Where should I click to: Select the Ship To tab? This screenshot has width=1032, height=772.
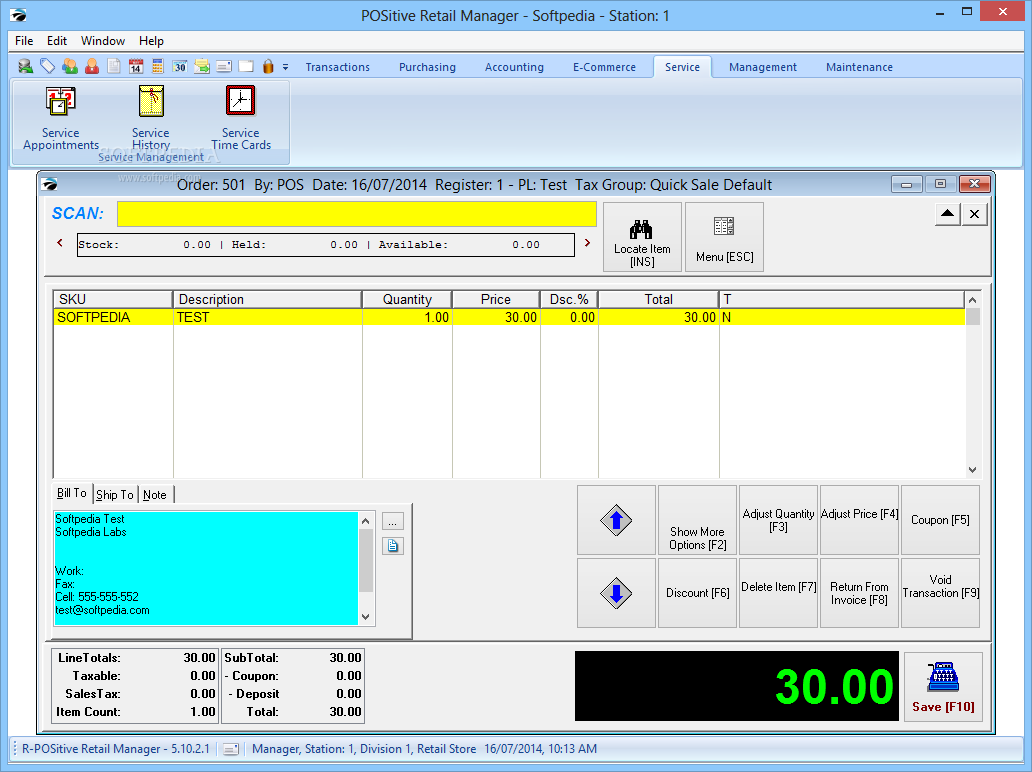point(115,495)
